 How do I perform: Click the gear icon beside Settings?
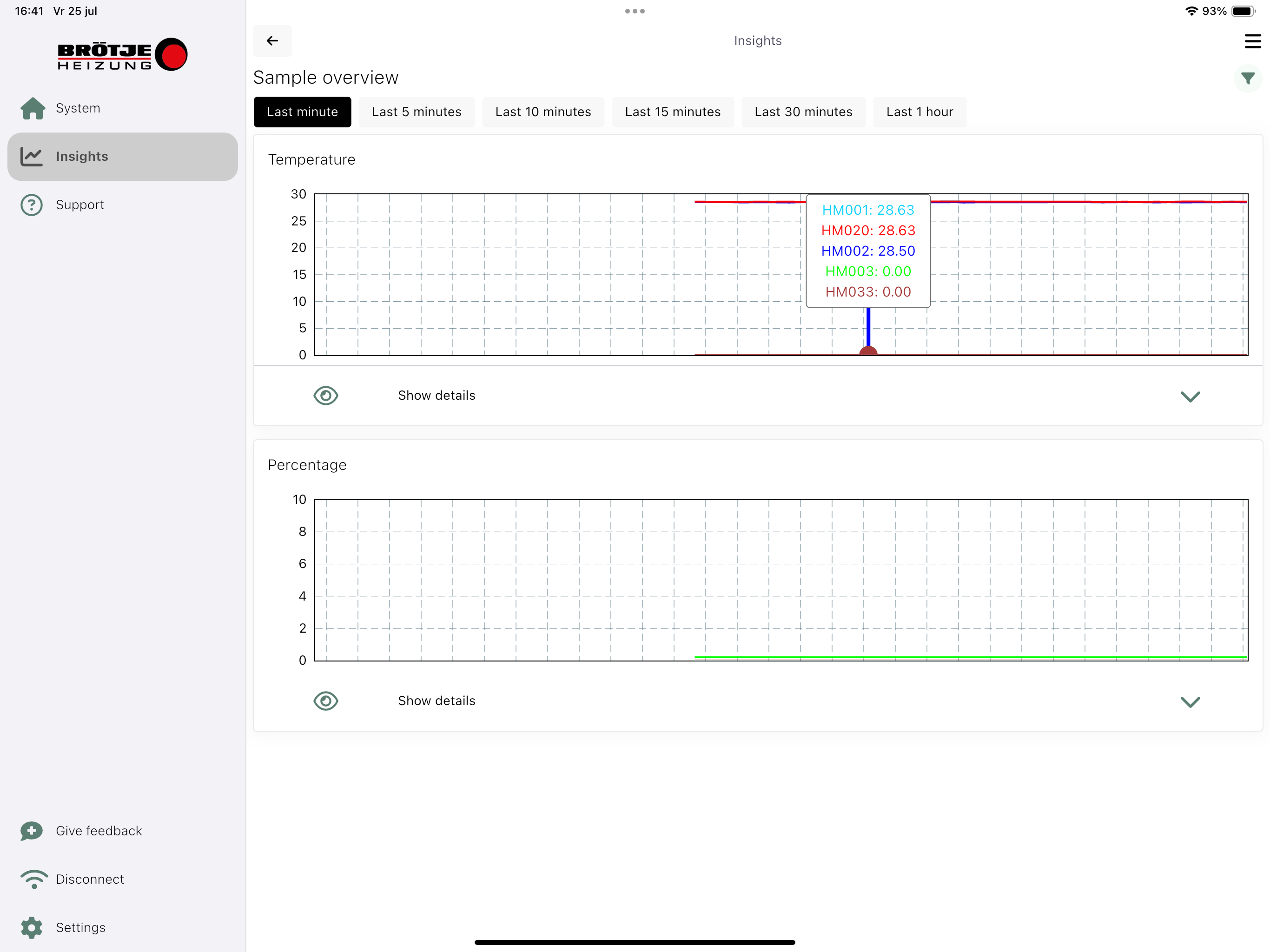(32, 927)
